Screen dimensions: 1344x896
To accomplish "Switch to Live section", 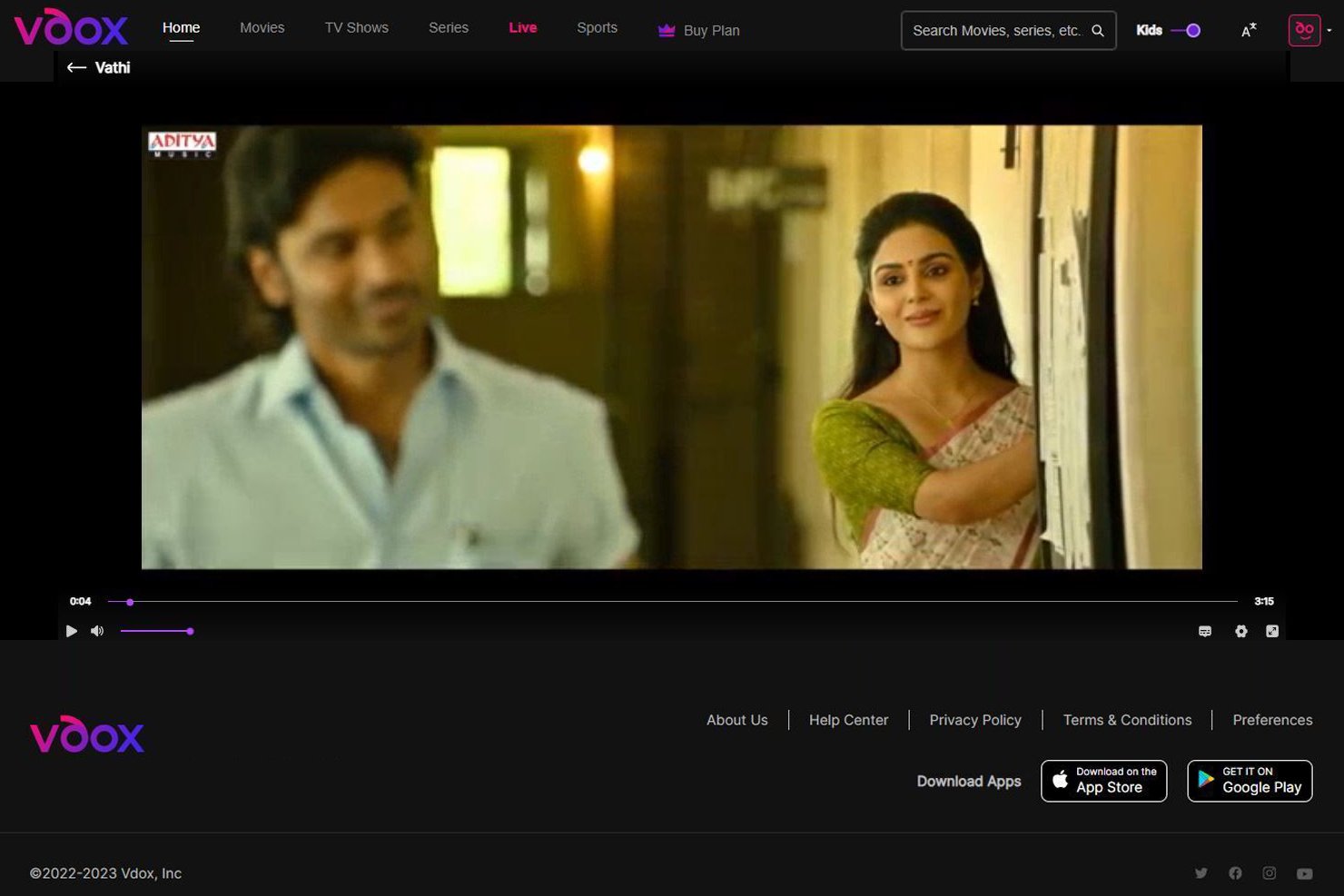I will tap(523, 28).
